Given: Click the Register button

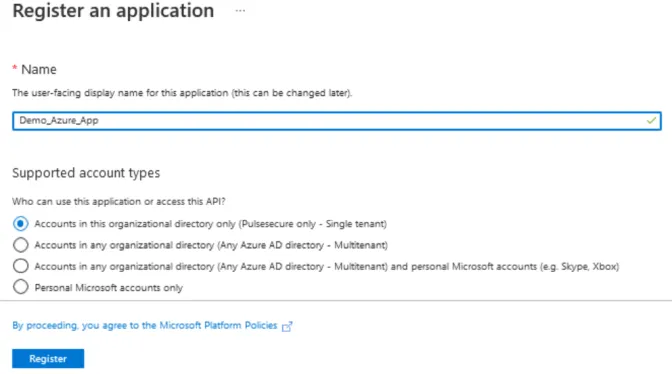Looking at the screenshot, I should click(48, 359).
